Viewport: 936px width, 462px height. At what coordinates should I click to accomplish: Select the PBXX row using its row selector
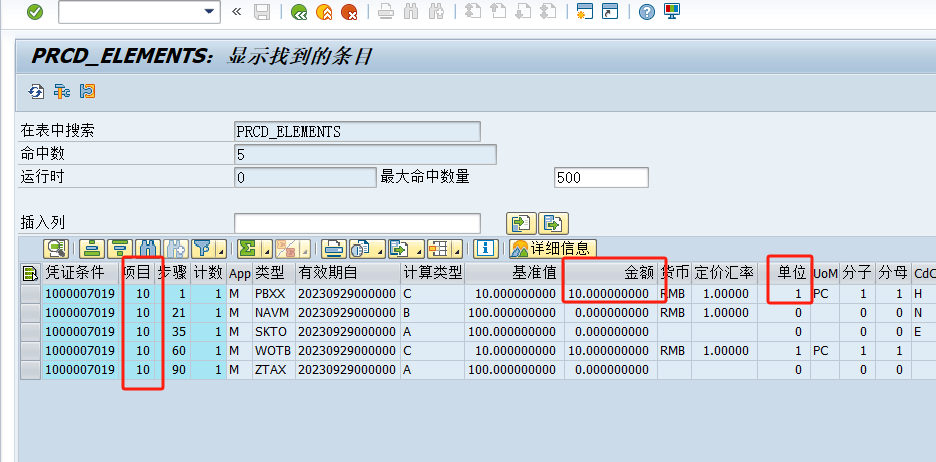pyautogui.click(x=30, y=294)
